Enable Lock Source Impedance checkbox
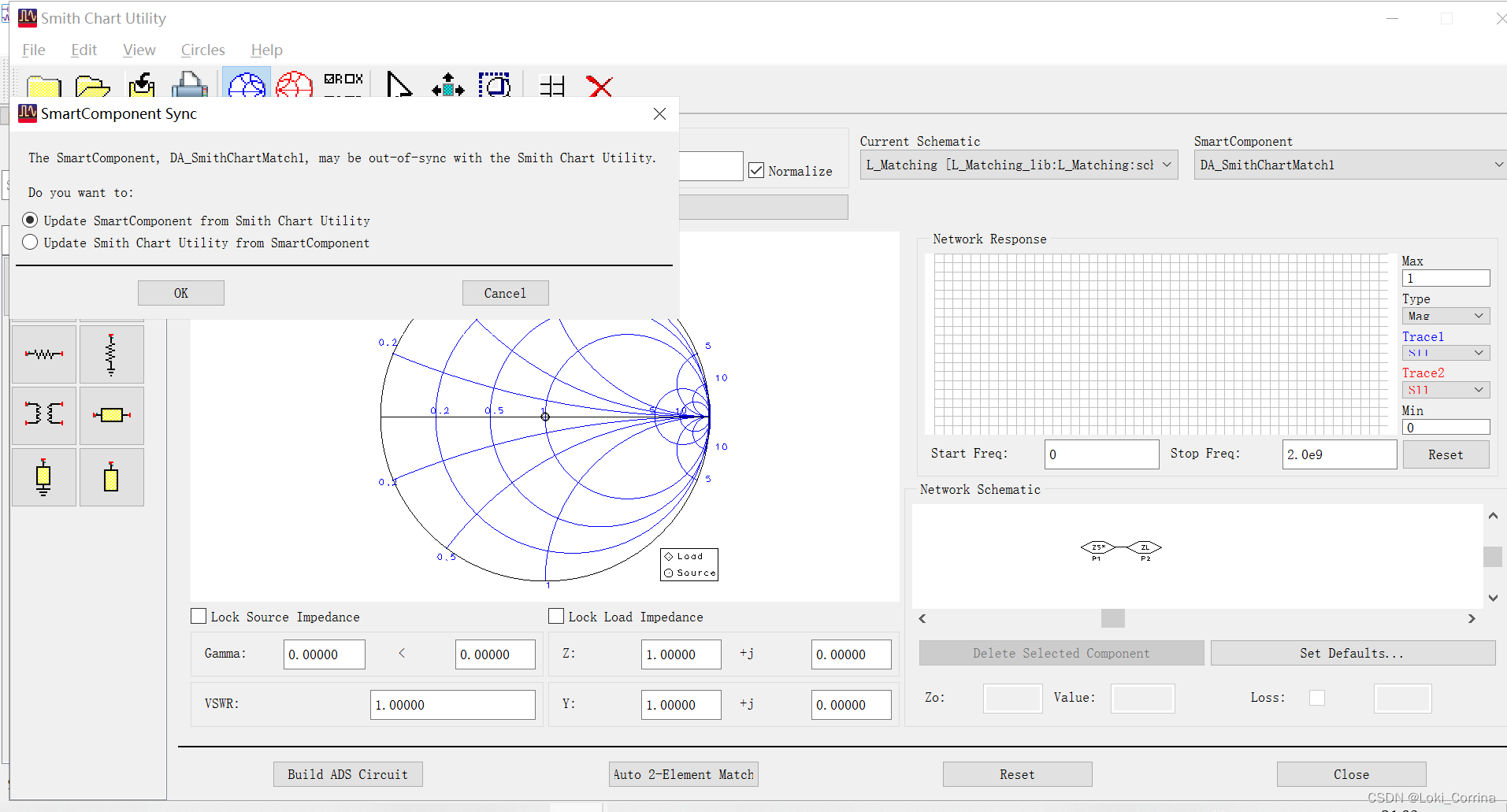Screen dimensions: 1507x812 point(199,616)
